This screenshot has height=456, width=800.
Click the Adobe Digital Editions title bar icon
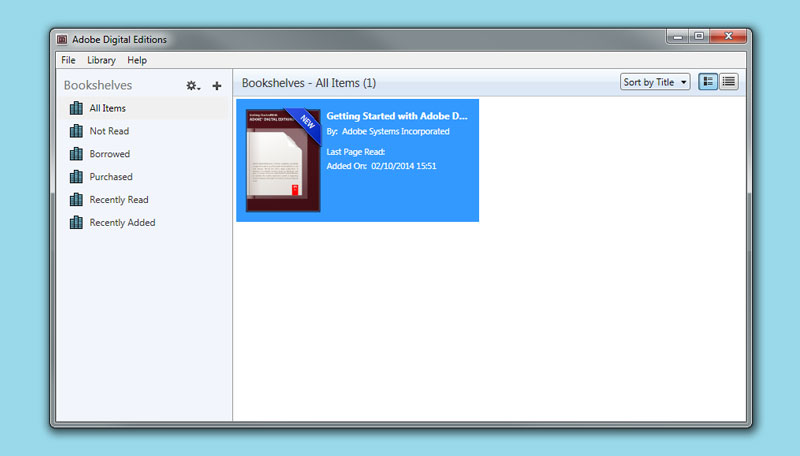(62, 40)
